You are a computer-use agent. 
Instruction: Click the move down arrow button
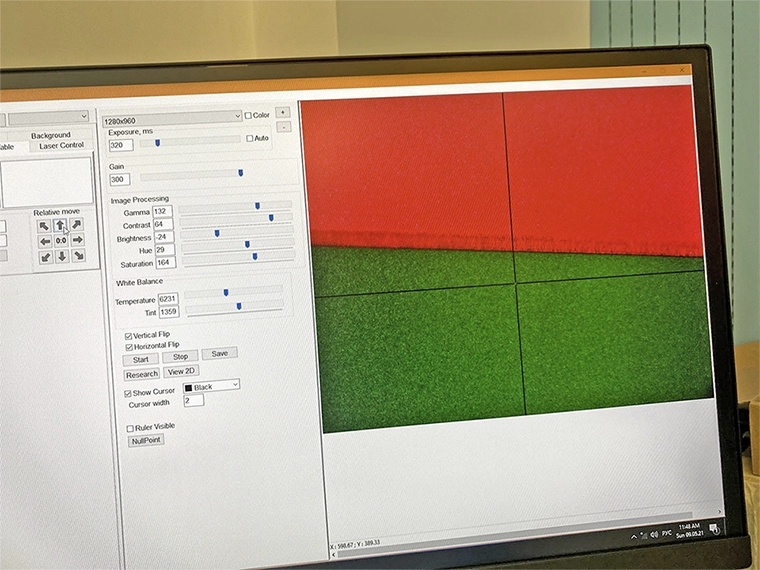[x=61, y=256]
